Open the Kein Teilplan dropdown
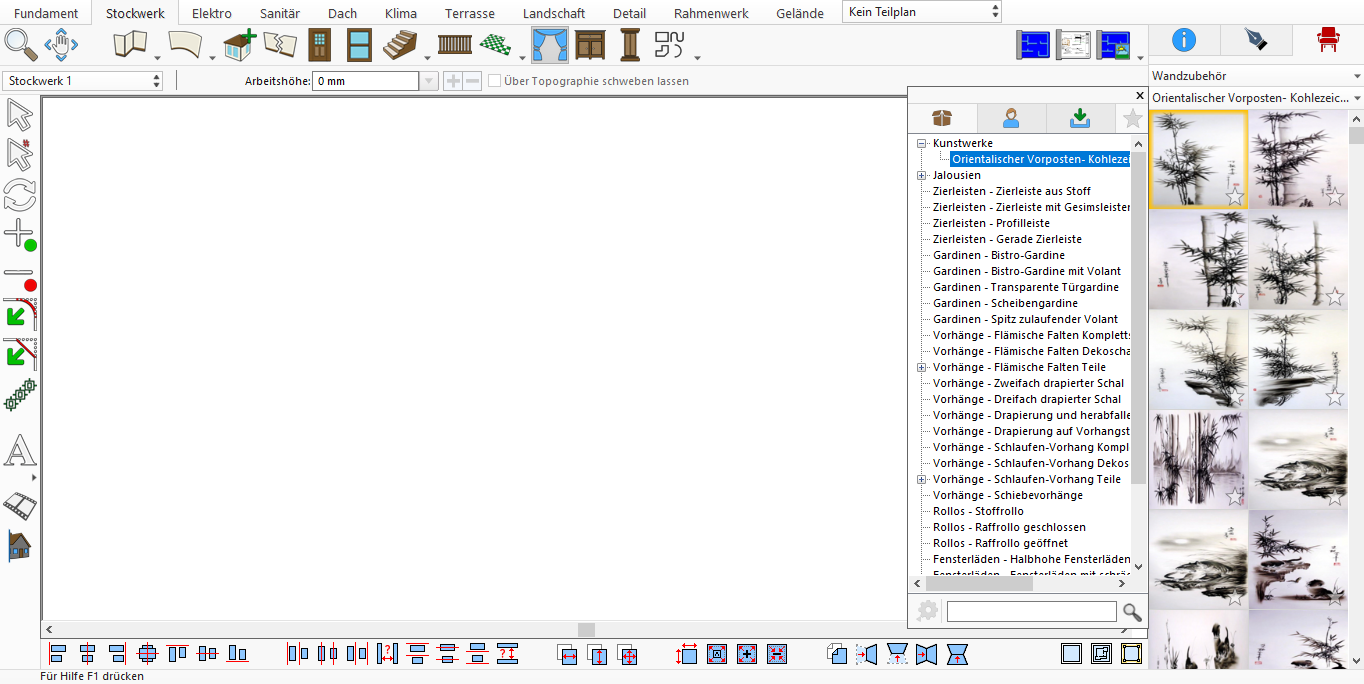 (922, 12)
